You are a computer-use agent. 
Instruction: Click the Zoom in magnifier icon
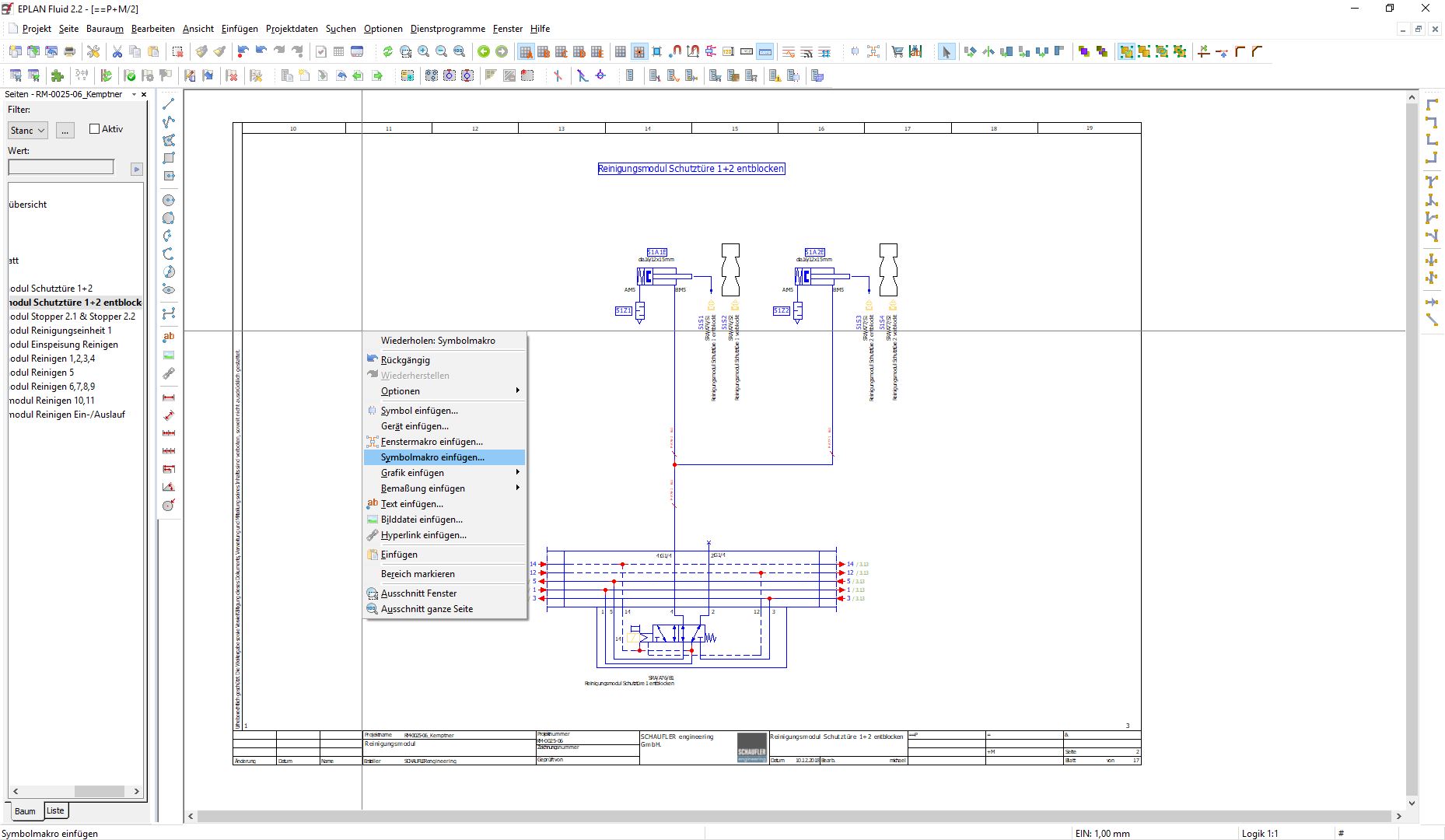pos(423,51)
